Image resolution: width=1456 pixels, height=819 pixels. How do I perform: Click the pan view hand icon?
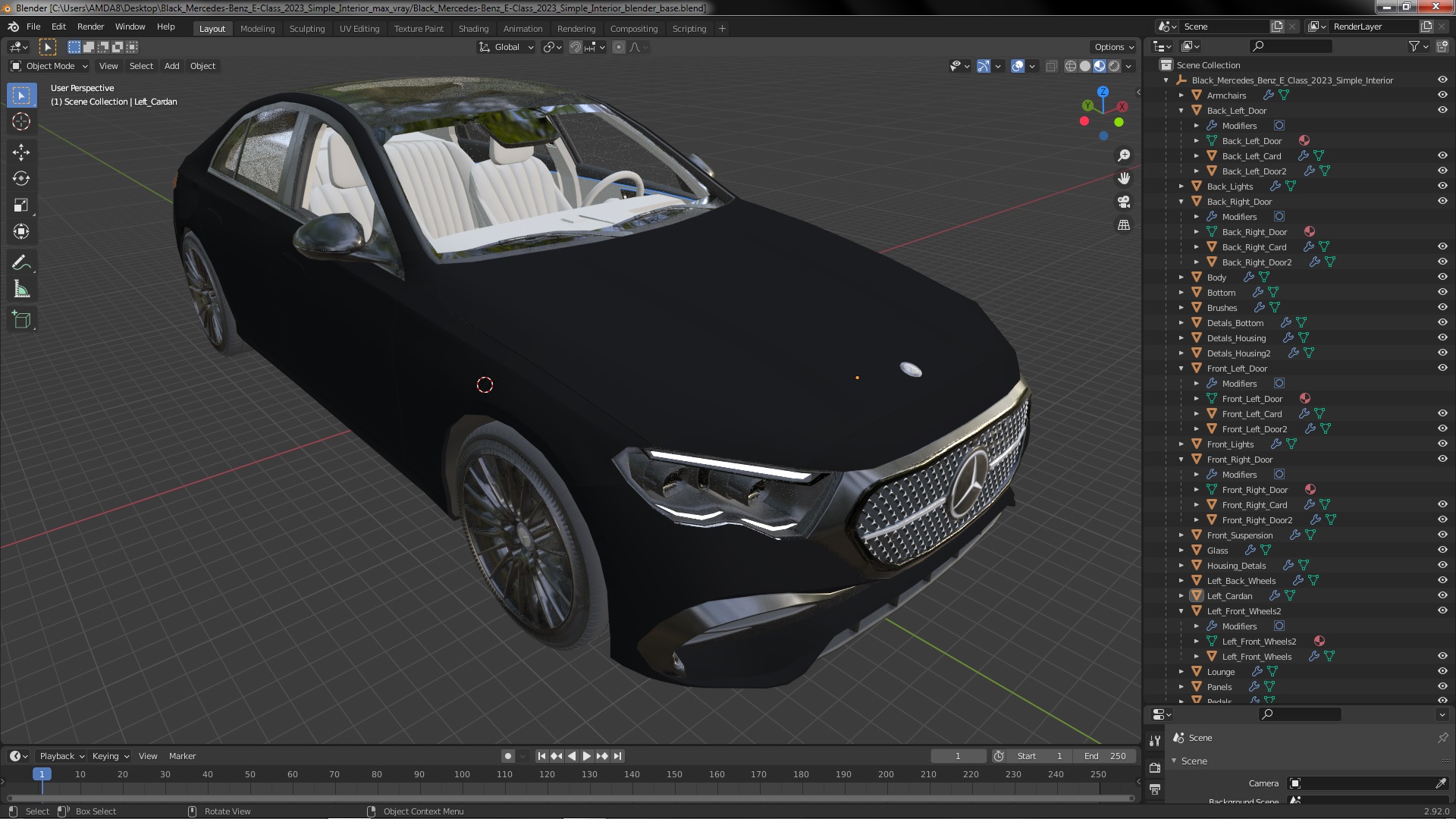1124,178
